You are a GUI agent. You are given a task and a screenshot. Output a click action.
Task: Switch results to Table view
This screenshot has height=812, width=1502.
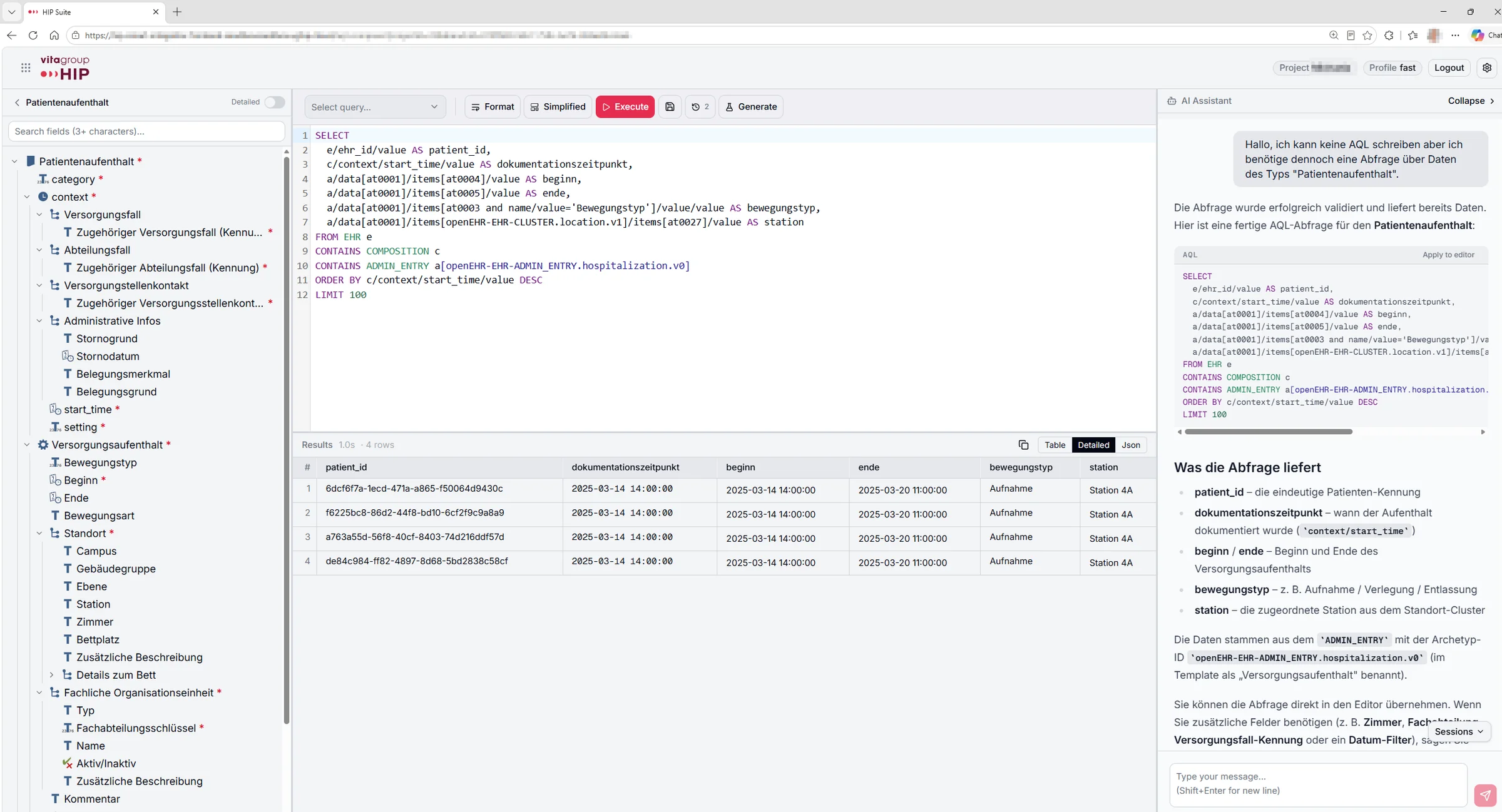pyautogui.click(x=1055, y=445)
